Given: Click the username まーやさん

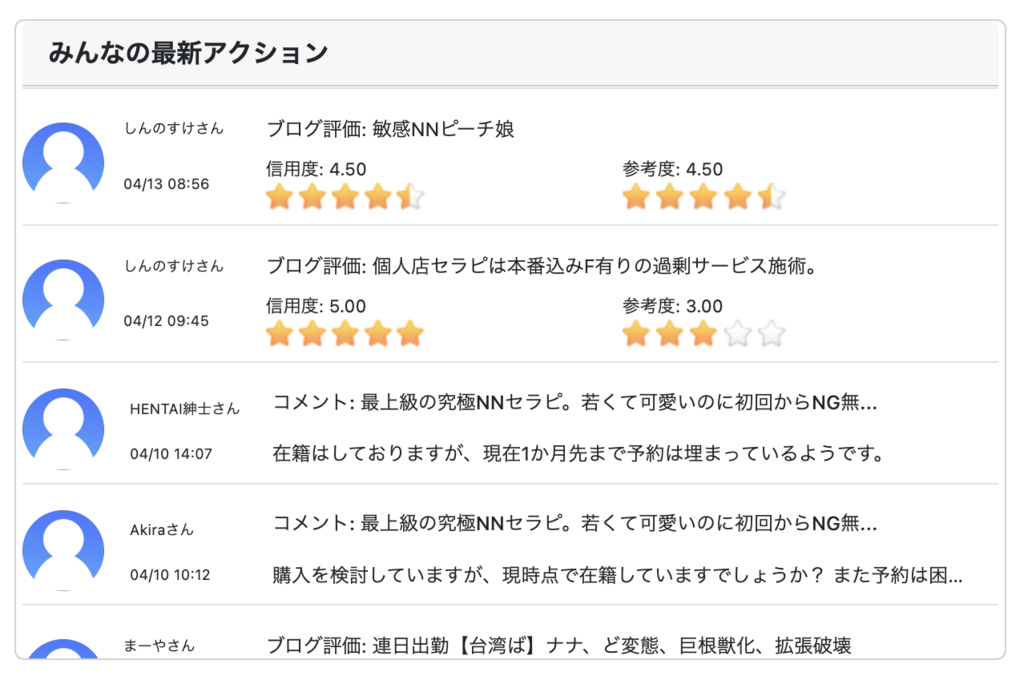Looking at the screenshot, I should [x=160, y=646].
